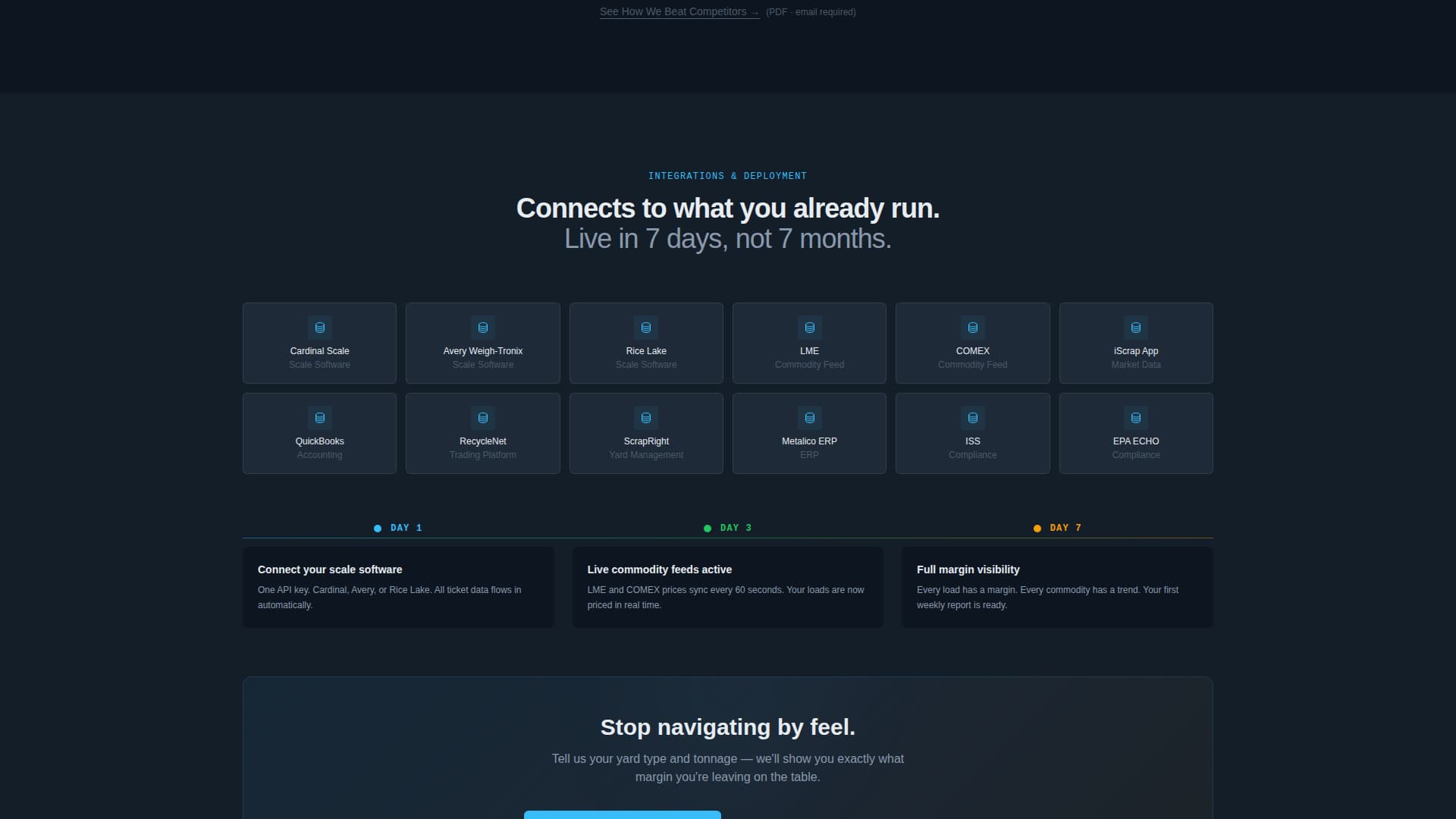Click the iScrap App card title
Viewport: 1456px width, 819px height.
pyautogui.click(x=1136, y=351)
